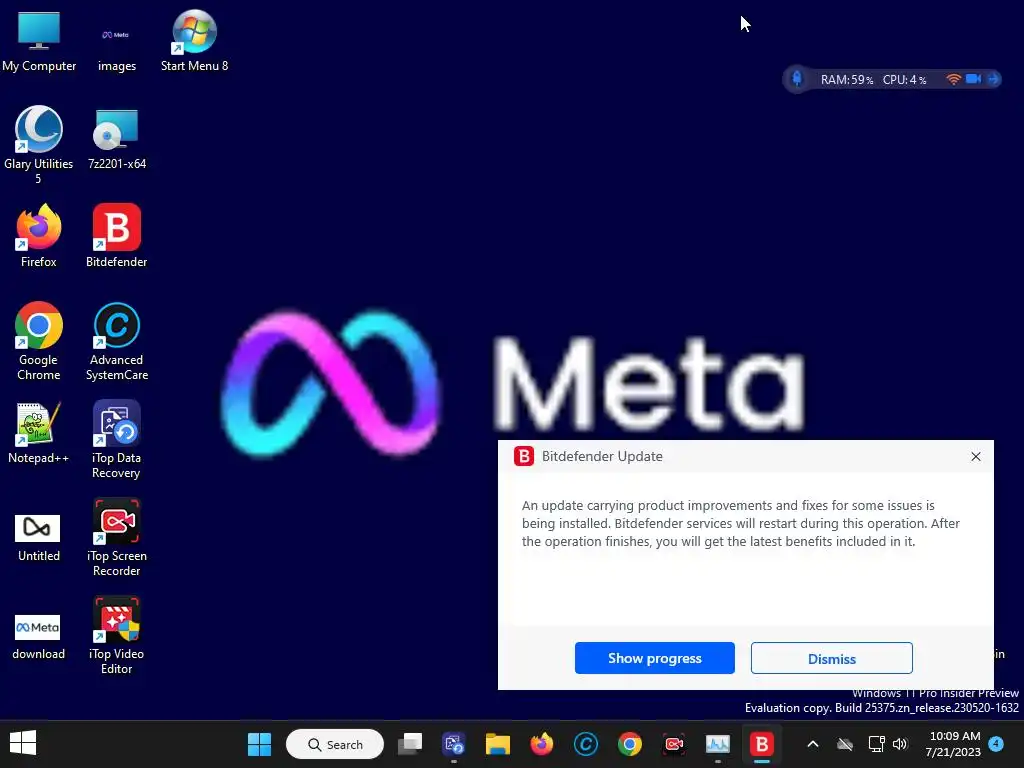The image size is (1024, 768).
Task: Close the Bitdefender Update popup
Action: [x=976, y=456]
